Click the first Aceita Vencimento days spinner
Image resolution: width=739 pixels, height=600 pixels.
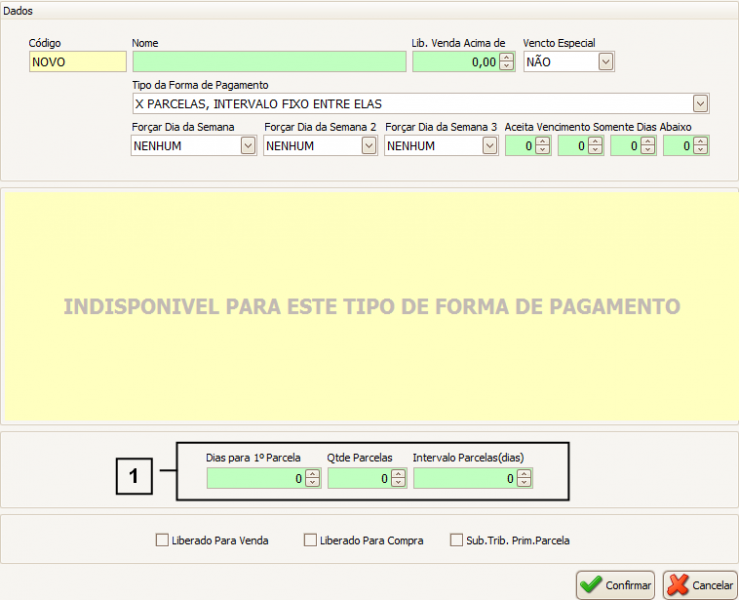pyautogui.click(x=543, y=146)
